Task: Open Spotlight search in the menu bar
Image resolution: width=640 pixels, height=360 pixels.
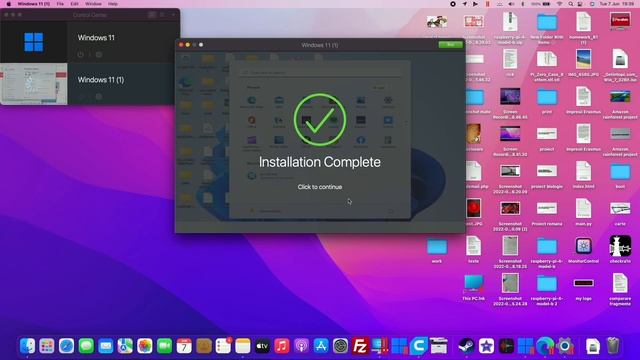Action: tap(571, 4)
